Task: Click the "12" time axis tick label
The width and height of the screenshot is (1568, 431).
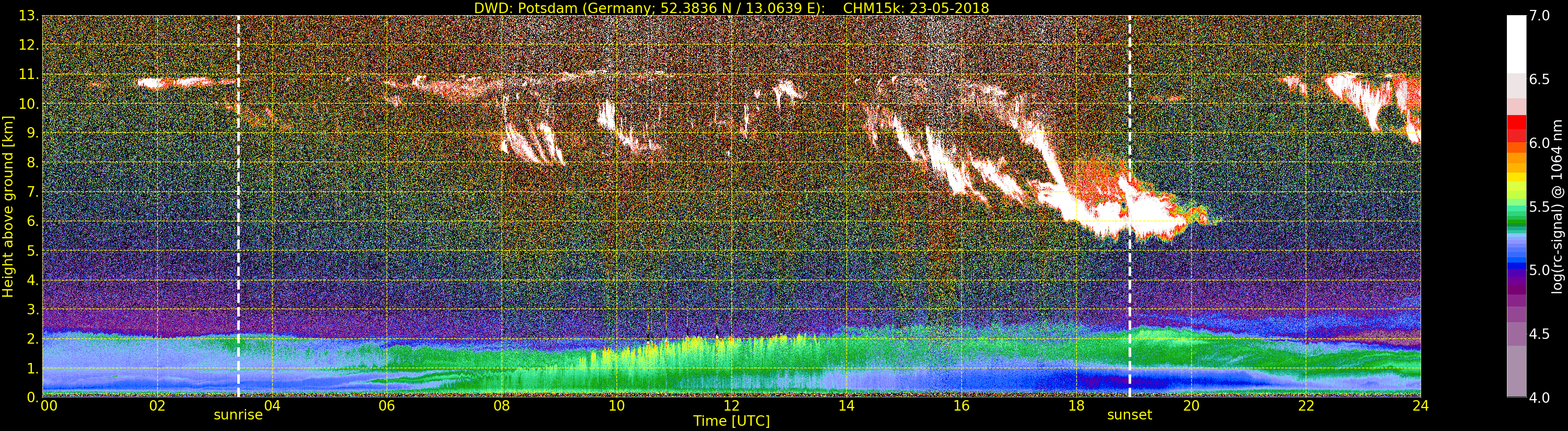Action: click(x=731, y=405)
